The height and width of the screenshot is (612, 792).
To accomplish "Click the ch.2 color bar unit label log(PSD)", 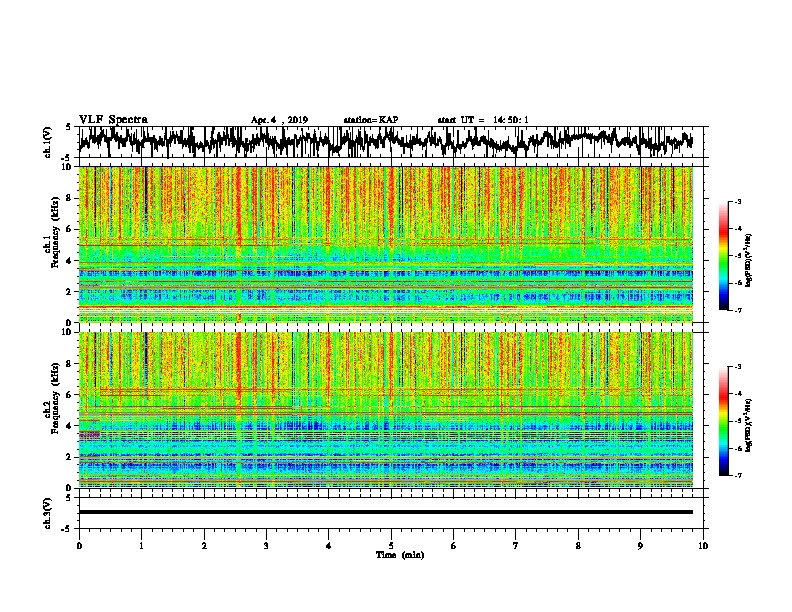I will click(748, 425).
